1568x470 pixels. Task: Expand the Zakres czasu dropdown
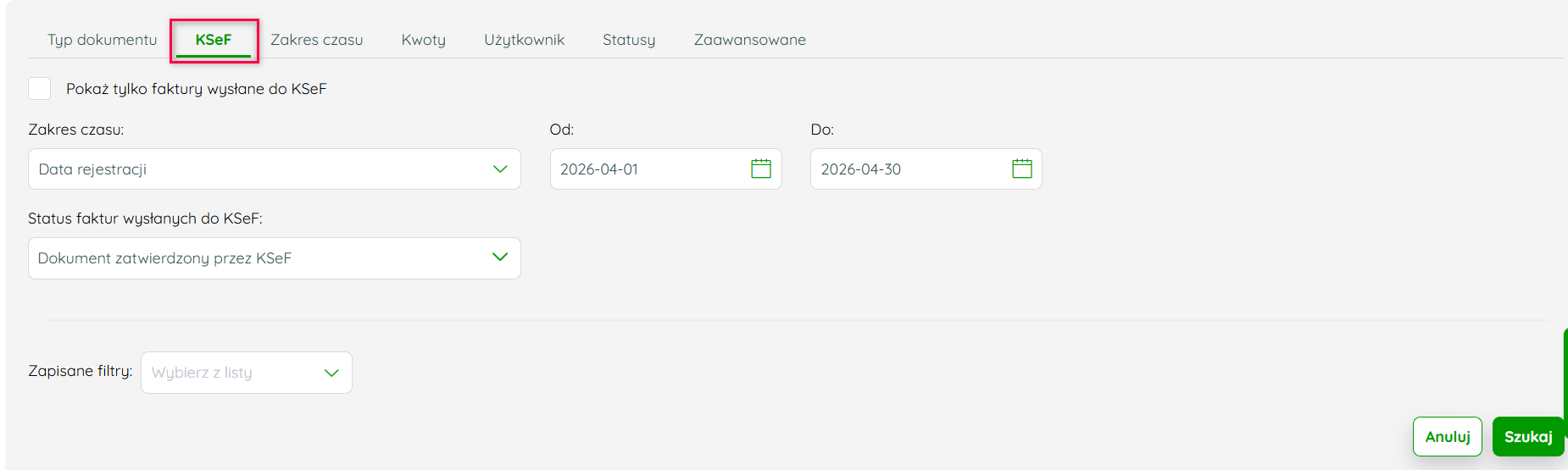point(274,169)
